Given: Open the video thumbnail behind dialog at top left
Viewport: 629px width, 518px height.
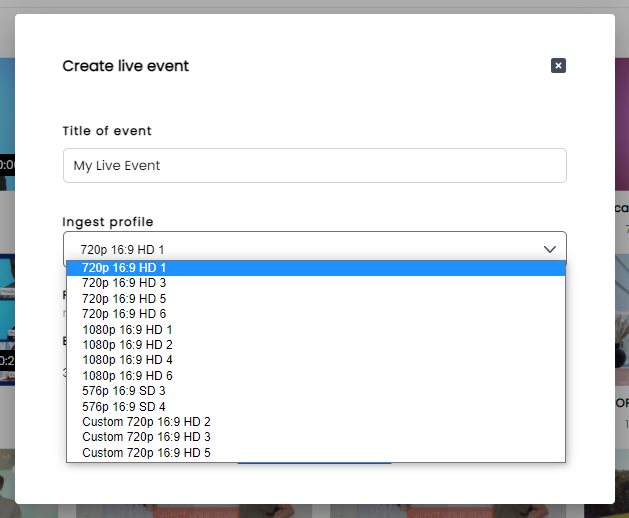Looking at the screenshot, I should 7,124.
